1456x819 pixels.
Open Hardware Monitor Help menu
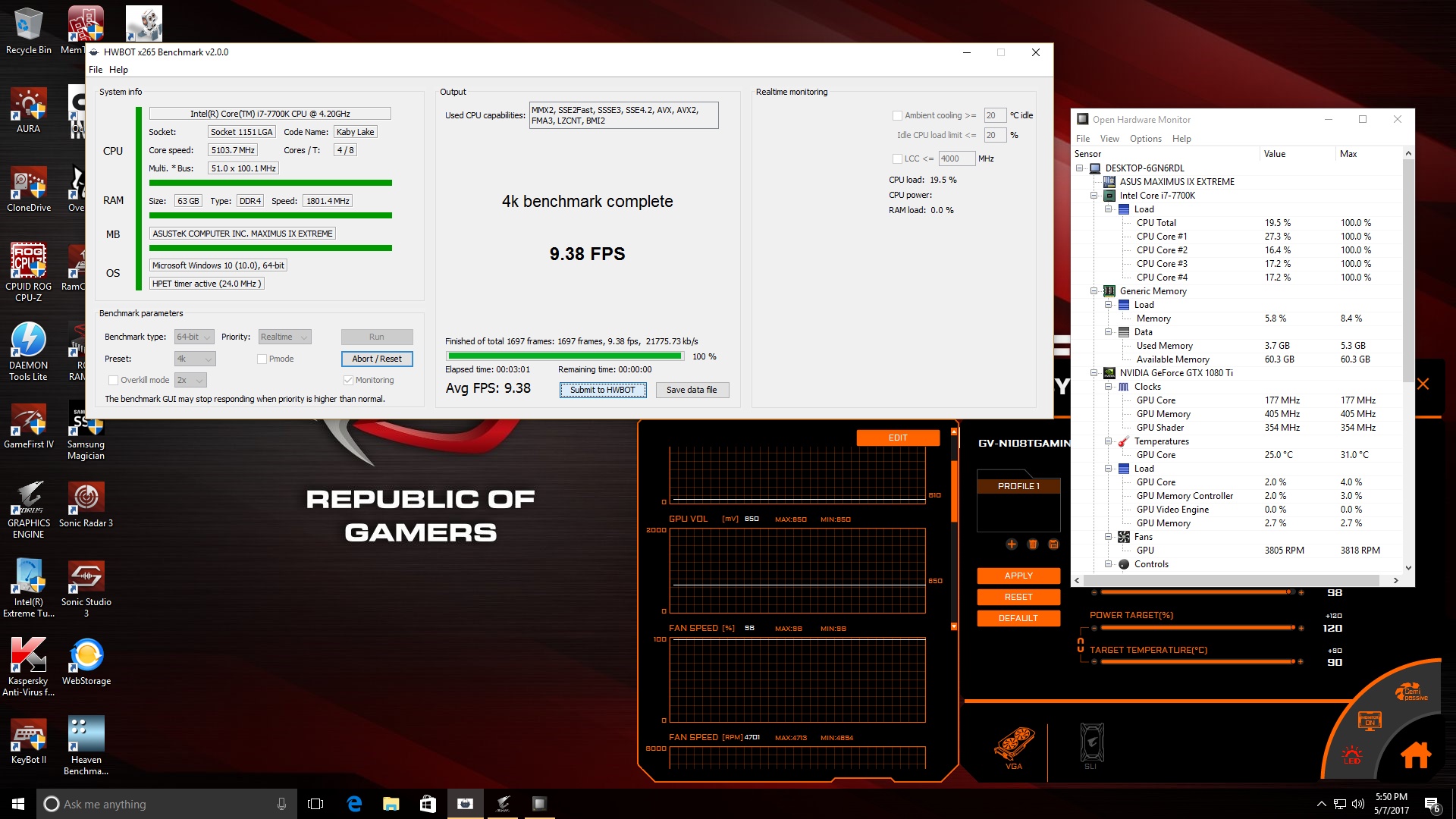[1181, 139]
